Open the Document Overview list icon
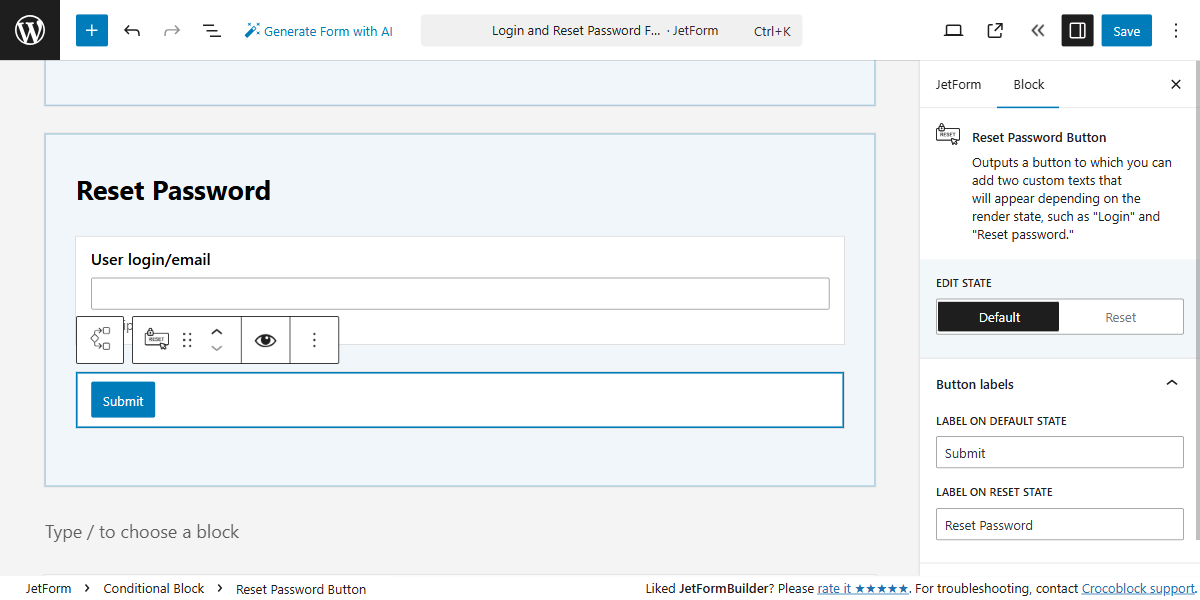The image size is (1200, 600). 212,30
